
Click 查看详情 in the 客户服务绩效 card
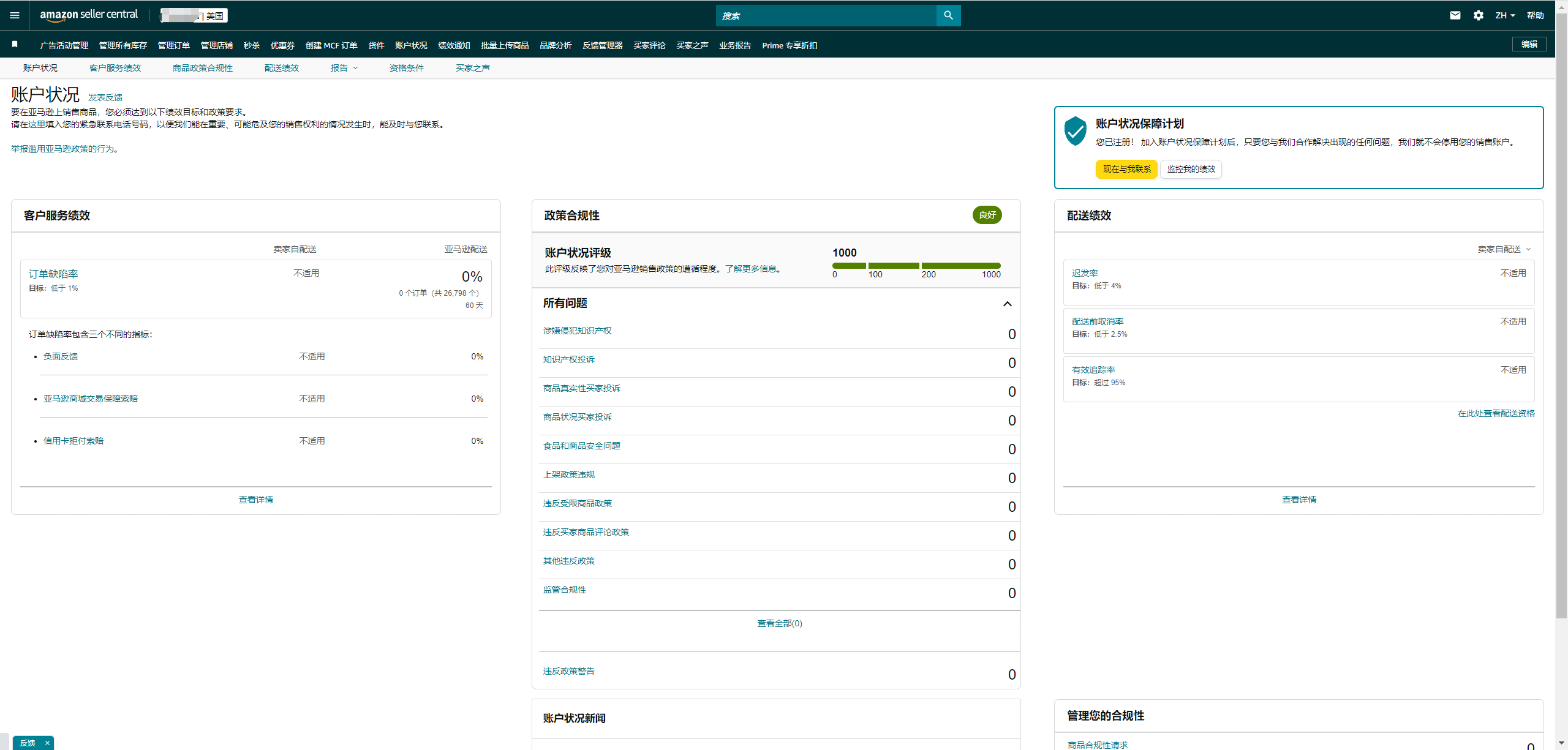(x=256, y=500)
